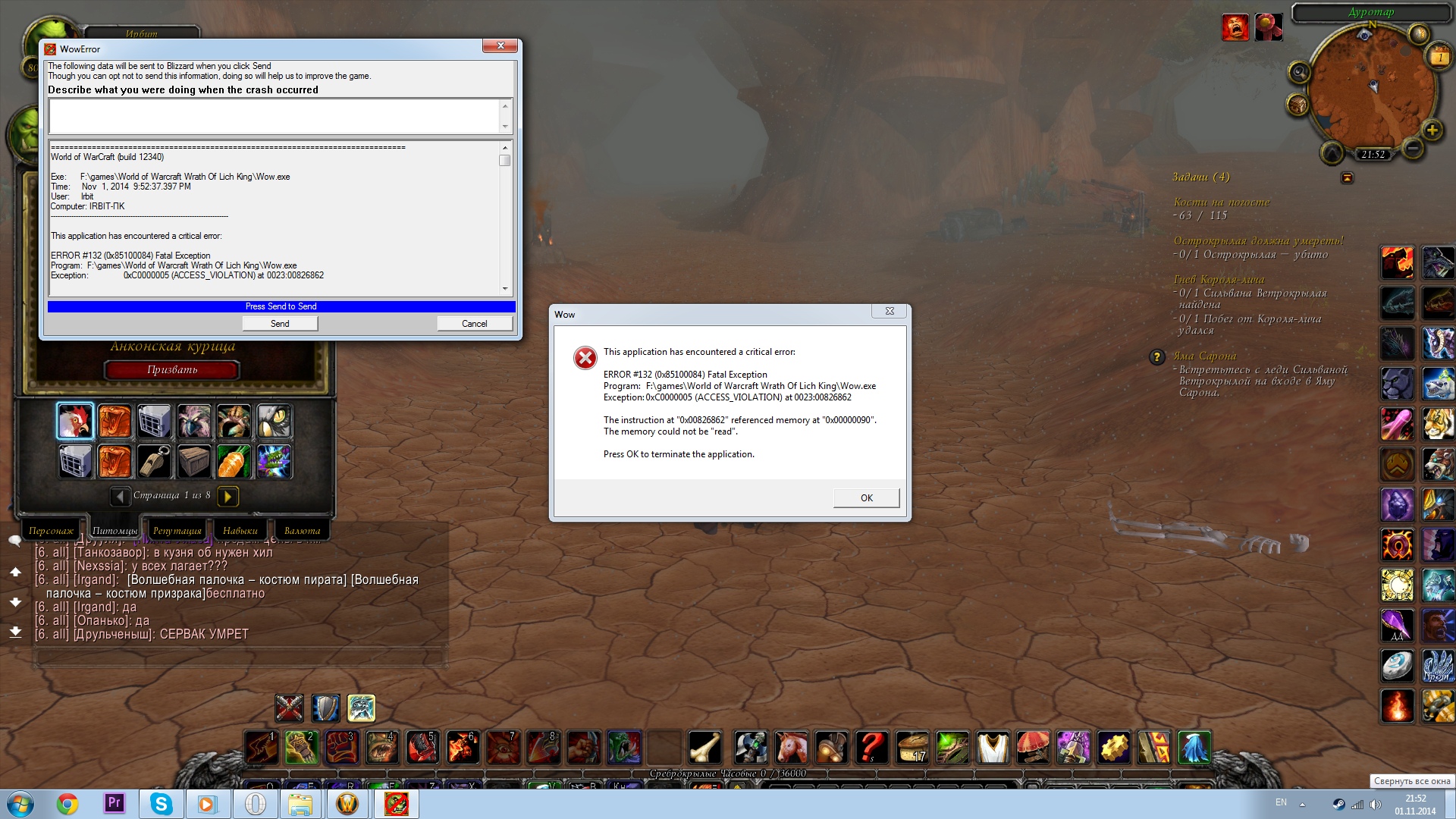The height and width of the screenshot is (819, 1456).
Task: Open the minimap calendar button
Action: [x=1439, y=56]
